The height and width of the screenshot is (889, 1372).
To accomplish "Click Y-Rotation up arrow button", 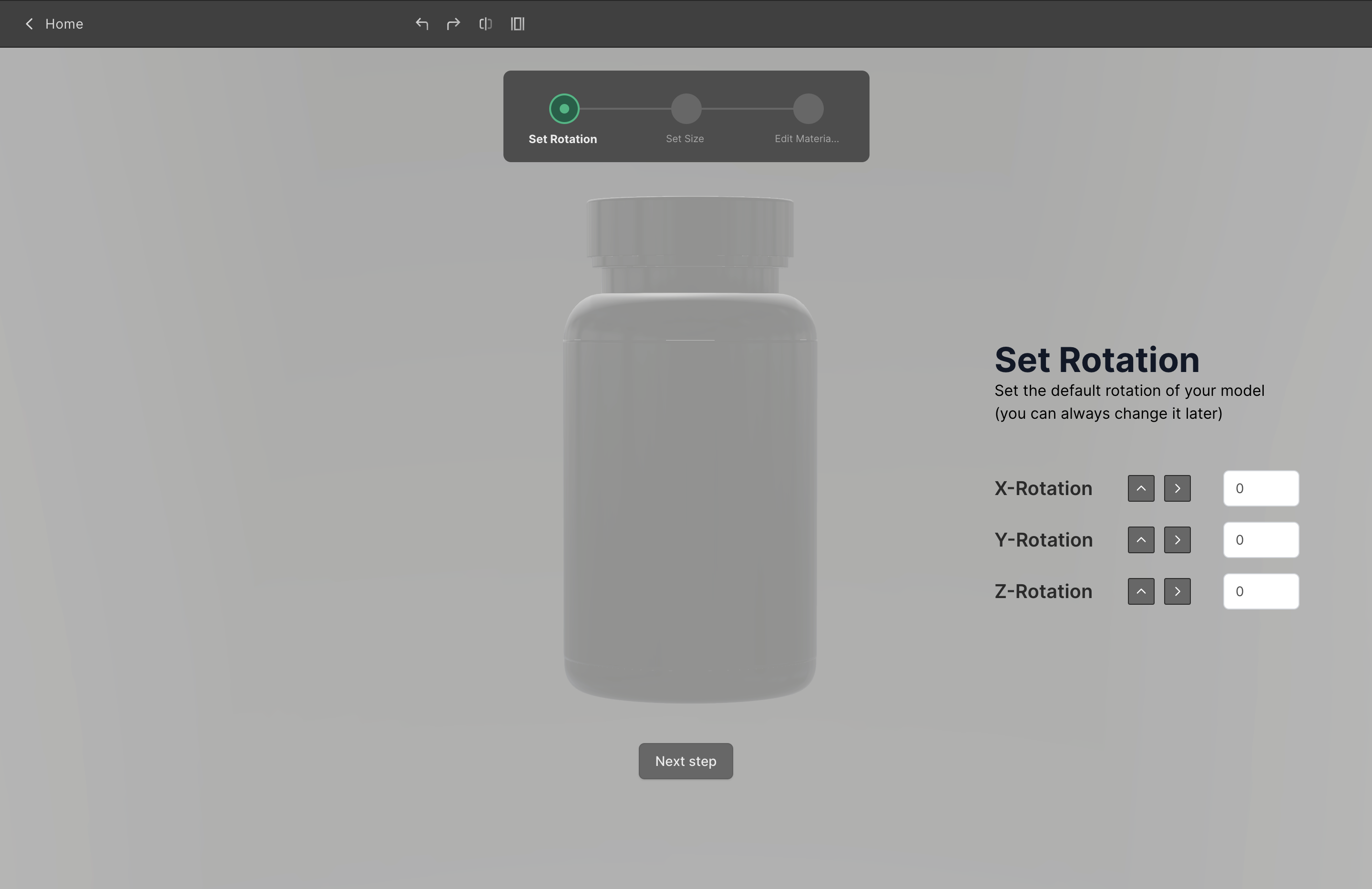I will point(1141,539).
